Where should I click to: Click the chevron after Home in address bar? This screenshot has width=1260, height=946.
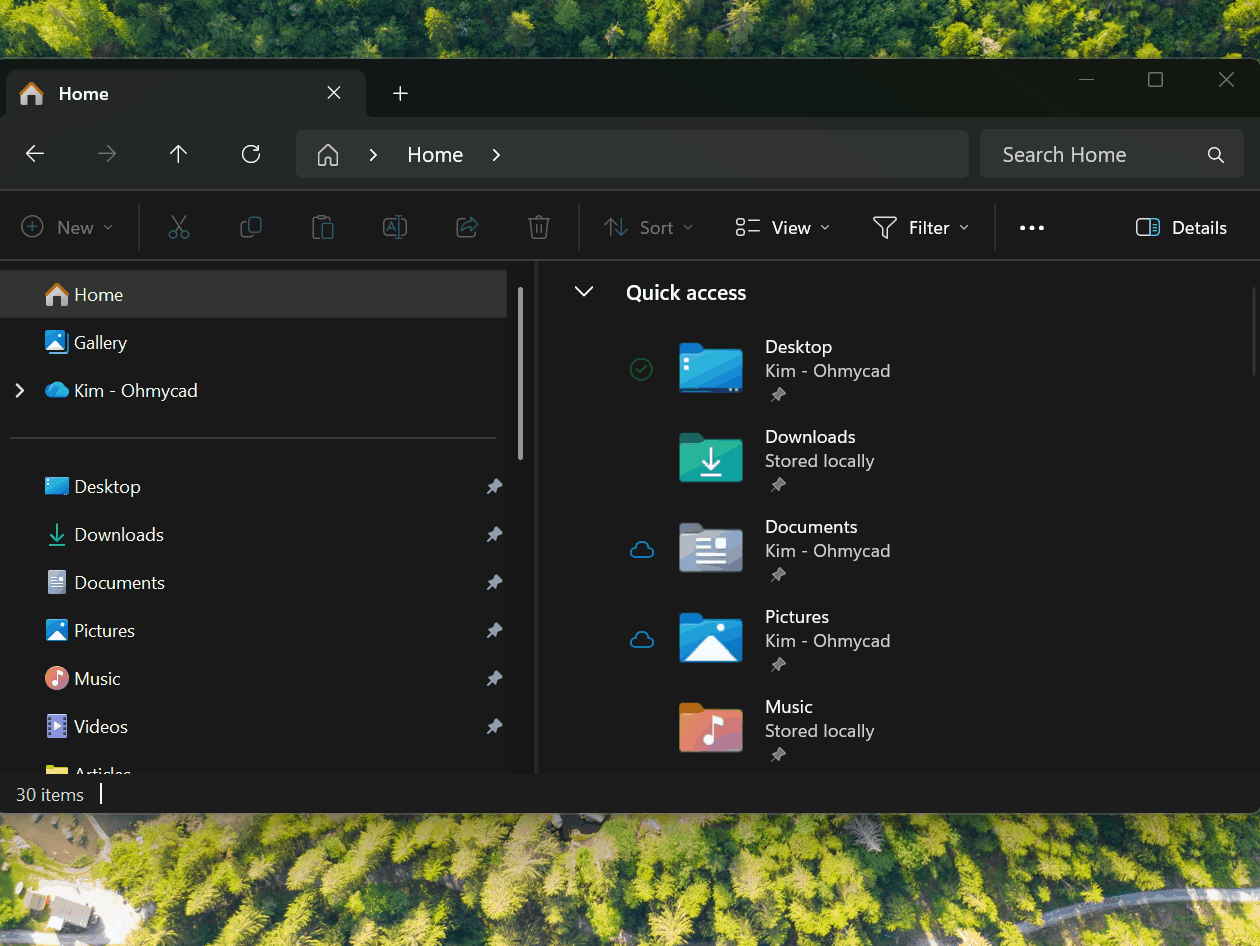(496, 155)
